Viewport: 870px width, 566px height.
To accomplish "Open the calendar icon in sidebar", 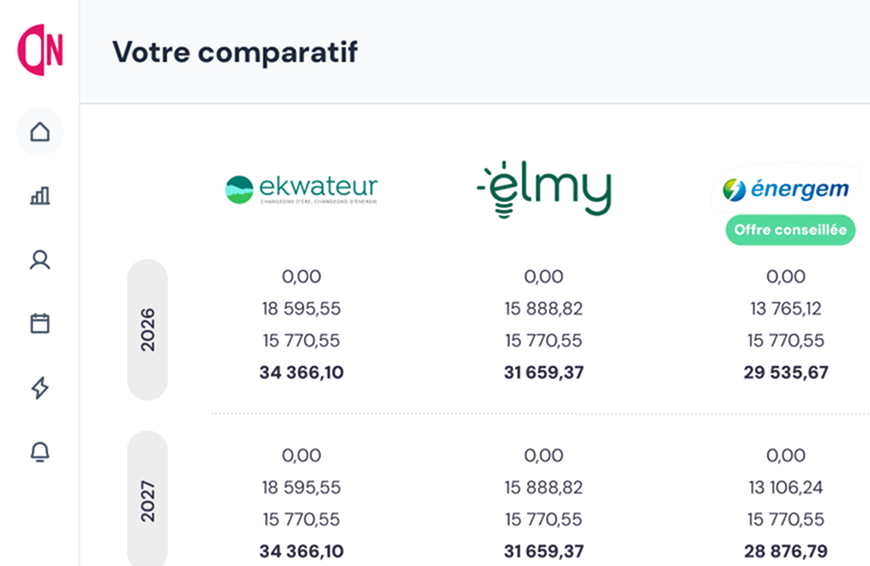I will pyautogui.click(x=40, y=324).
